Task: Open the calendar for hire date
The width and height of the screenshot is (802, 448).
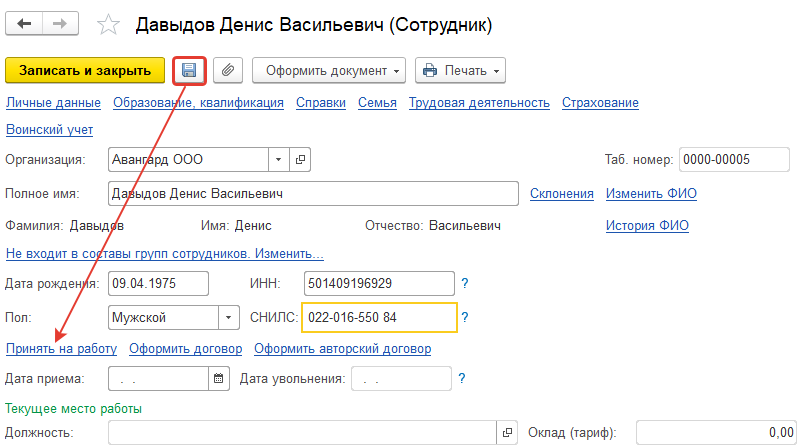Action: coord(218,379)
